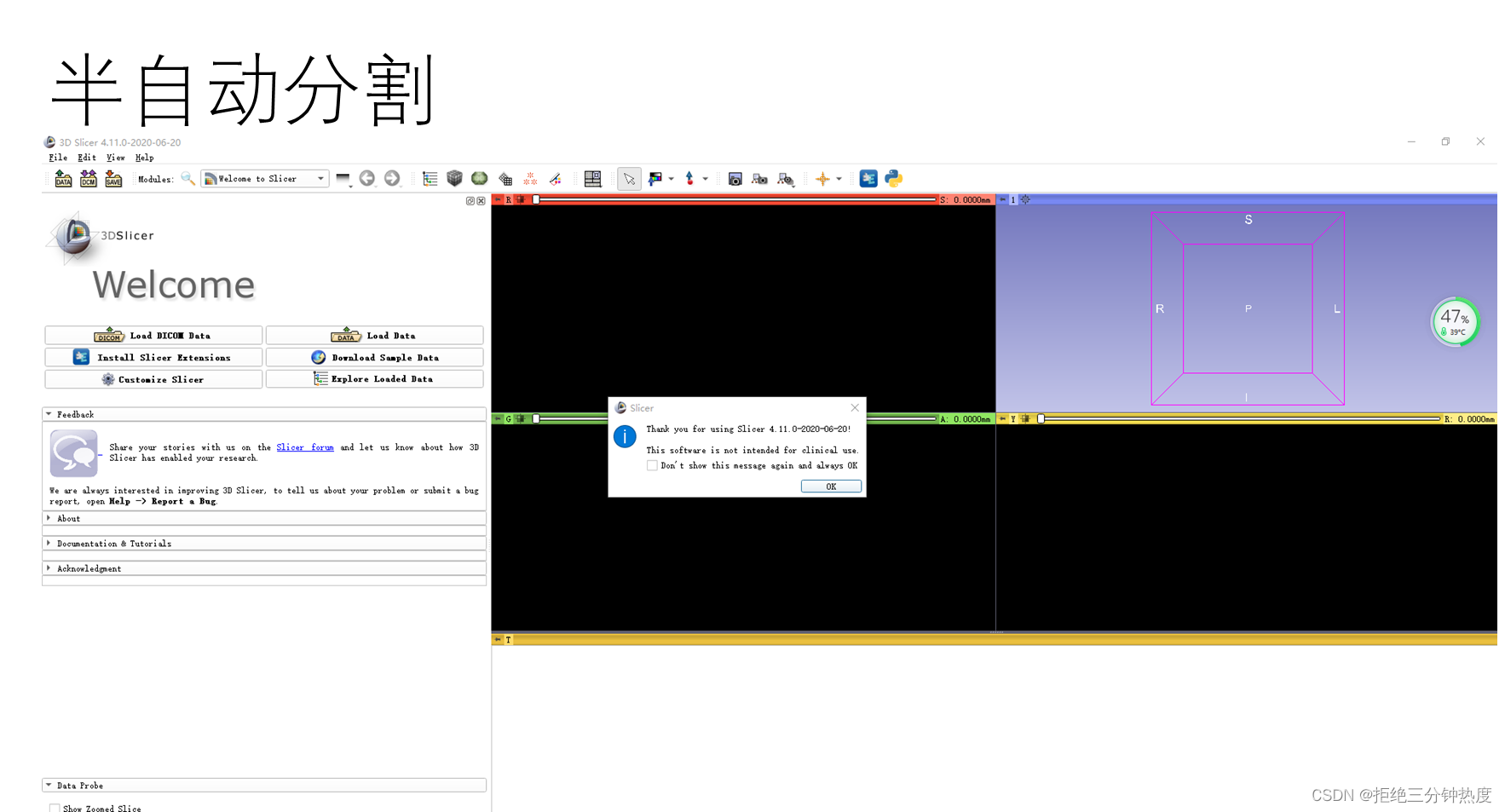The image size is (1505, 812).
Task: Open the Volume Rendering cube icon
Action: click(454, 178)
